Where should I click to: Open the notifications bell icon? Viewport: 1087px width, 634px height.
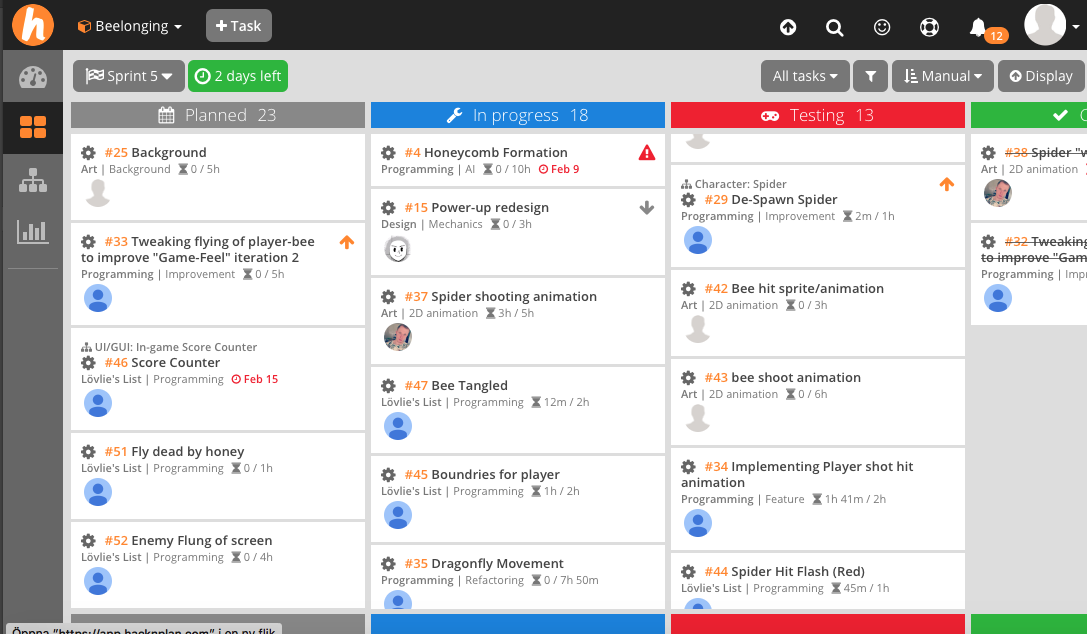(x=978, y=27)
